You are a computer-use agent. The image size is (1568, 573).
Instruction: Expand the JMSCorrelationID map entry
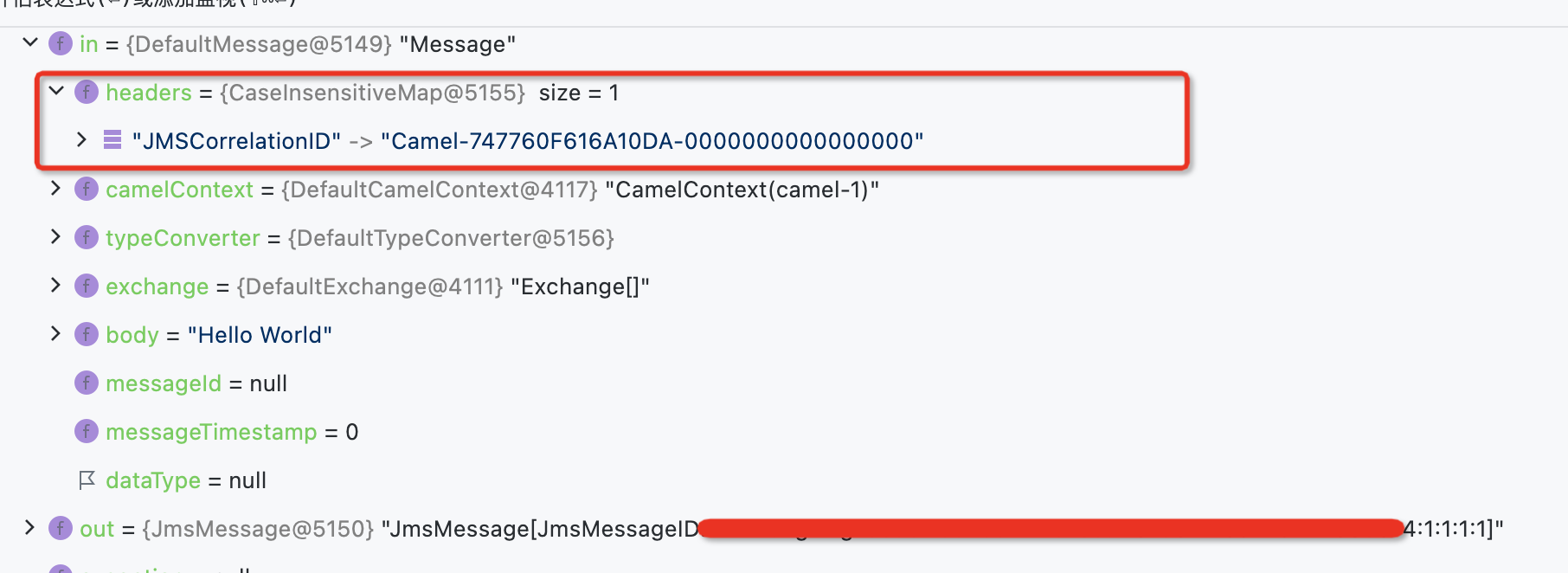pos(81,139)
